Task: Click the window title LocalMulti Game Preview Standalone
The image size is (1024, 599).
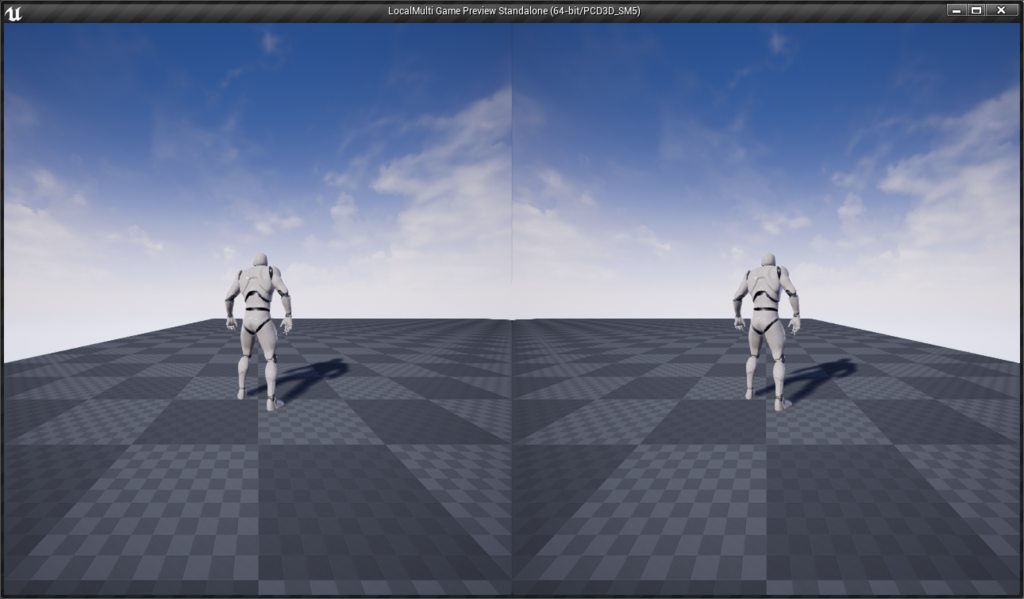Action: (514, 11)
